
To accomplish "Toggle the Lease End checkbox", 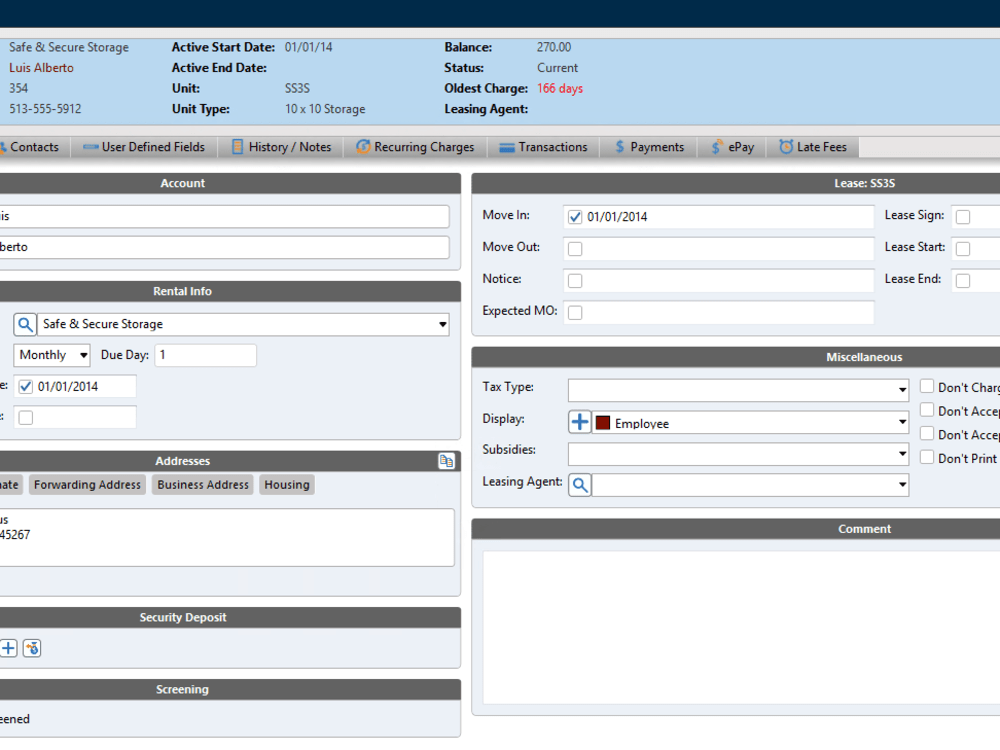I will coord(963,281).
